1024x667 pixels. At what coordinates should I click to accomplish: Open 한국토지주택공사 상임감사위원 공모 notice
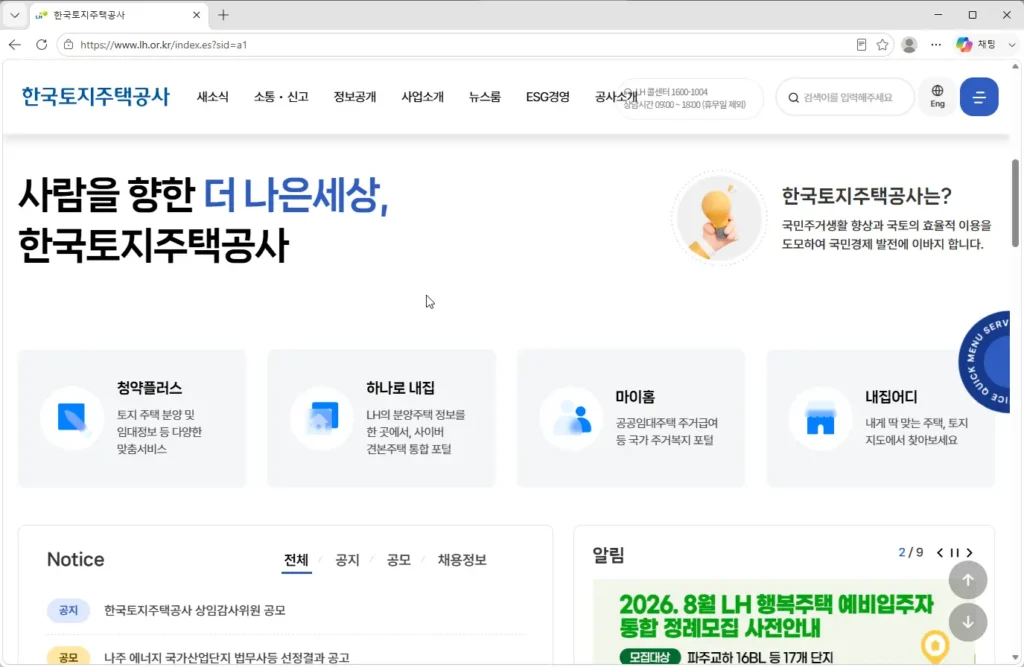(195, 610)
